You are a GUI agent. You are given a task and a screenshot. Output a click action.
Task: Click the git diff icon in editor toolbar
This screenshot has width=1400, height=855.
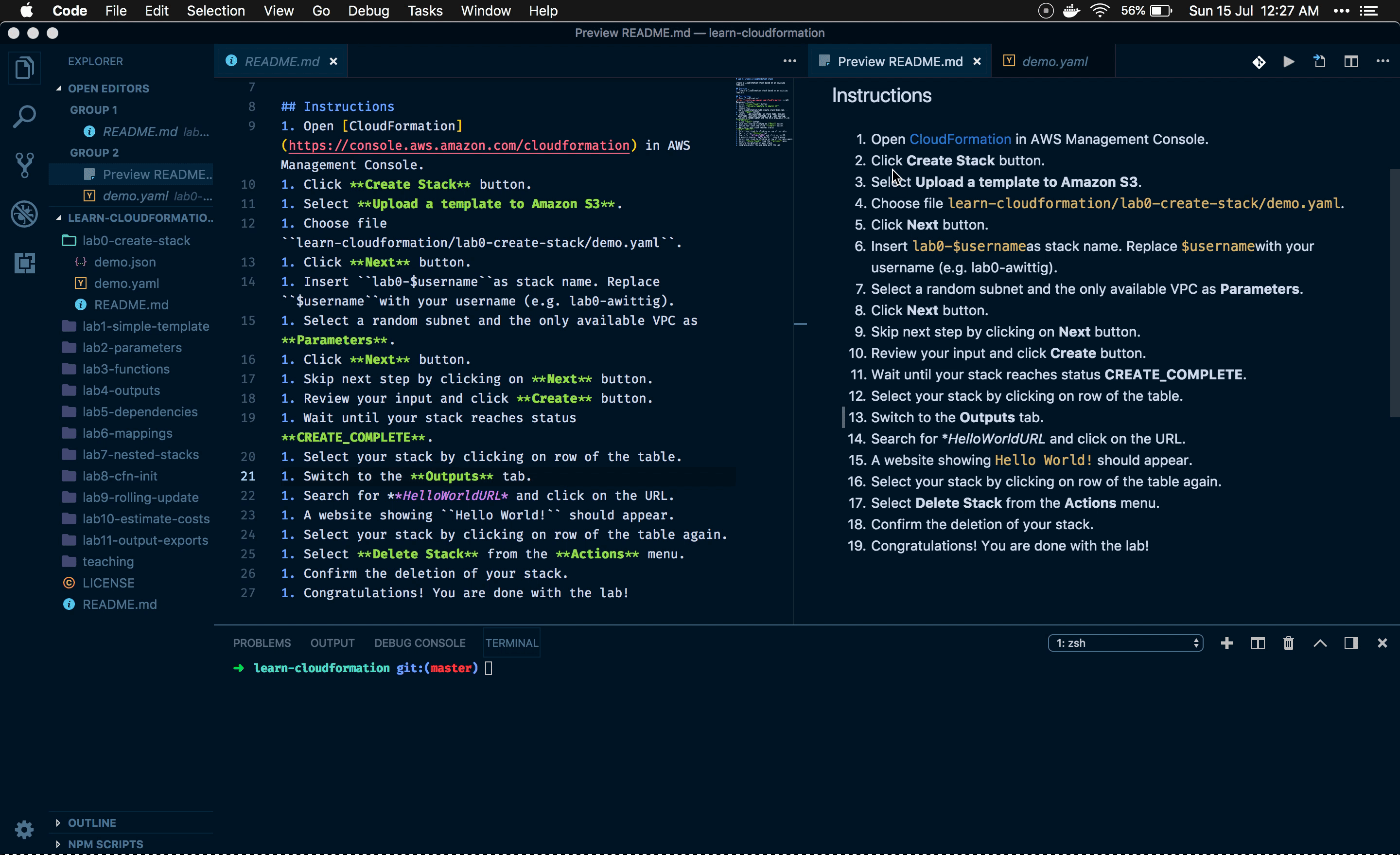[1259, 61]
